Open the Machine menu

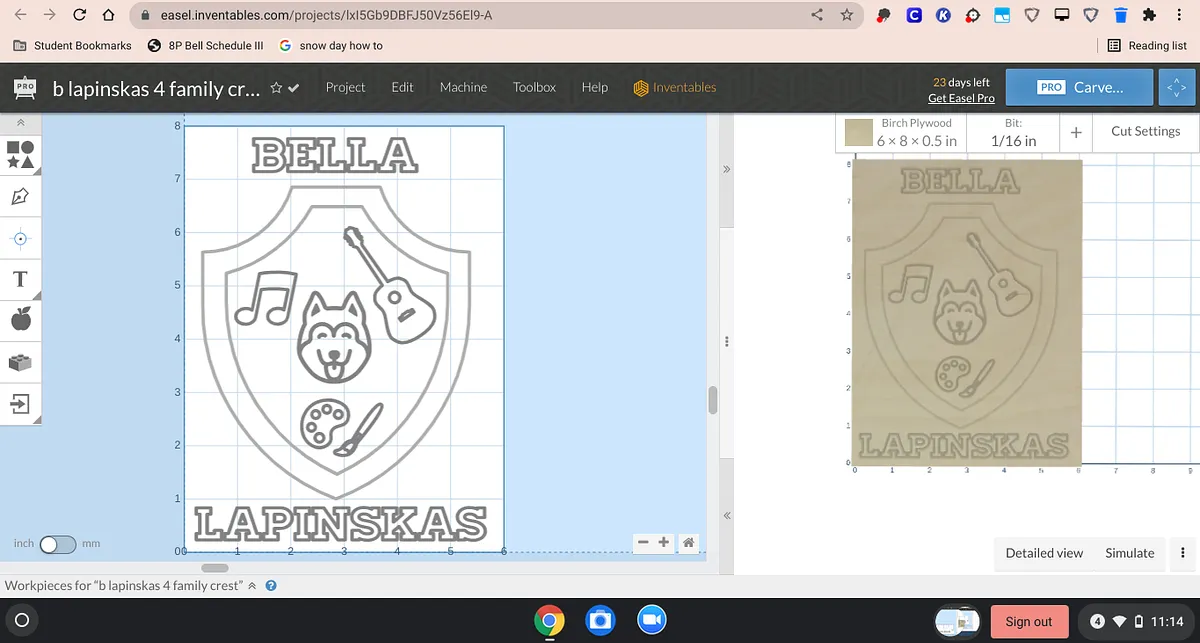click(463, 87)
